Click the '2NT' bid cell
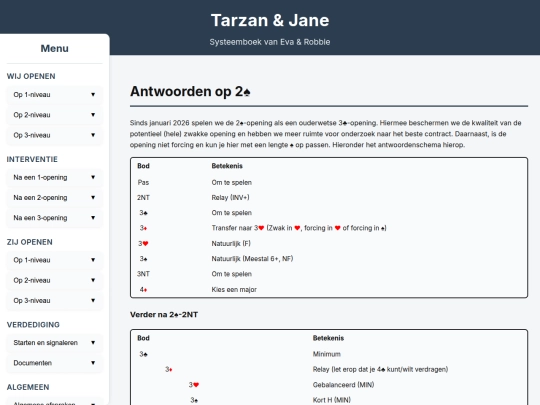 143,198
